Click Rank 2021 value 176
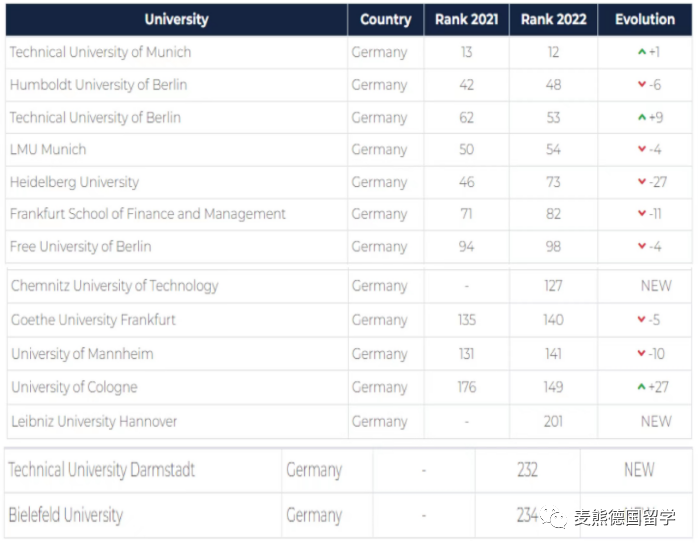698x549 pixels. coord(467,387)
